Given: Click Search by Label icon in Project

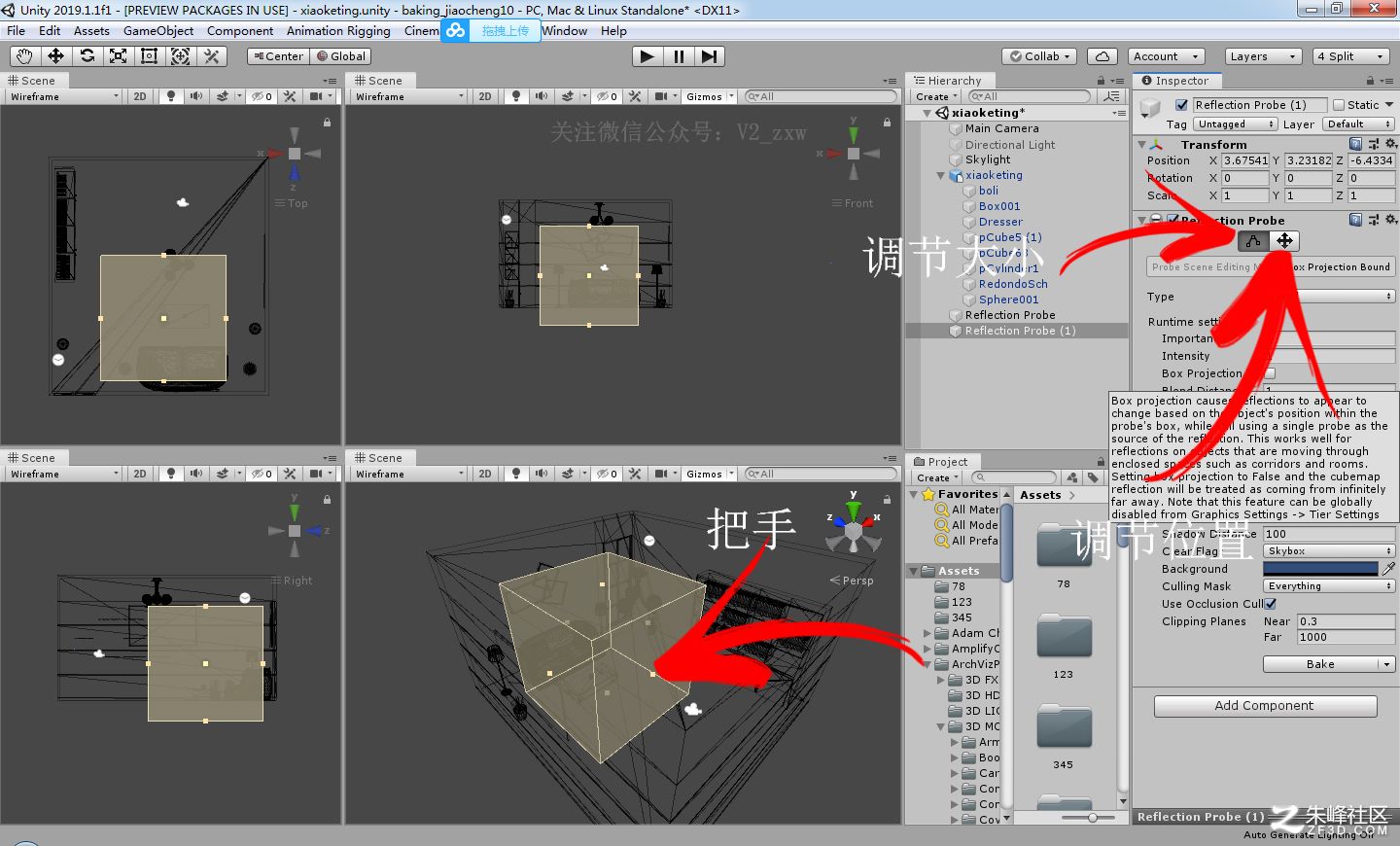Looking at the screenshot, I should [1093, 477].
